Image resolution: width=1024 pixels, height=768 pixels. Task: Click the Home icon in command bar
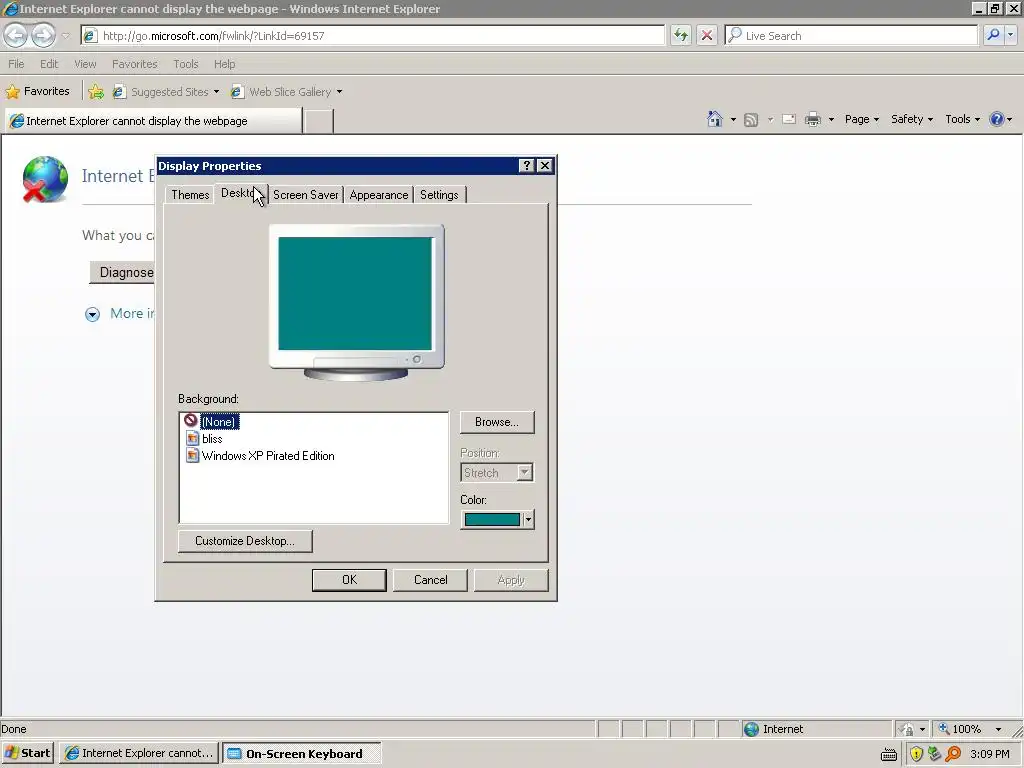coord(715,119)
